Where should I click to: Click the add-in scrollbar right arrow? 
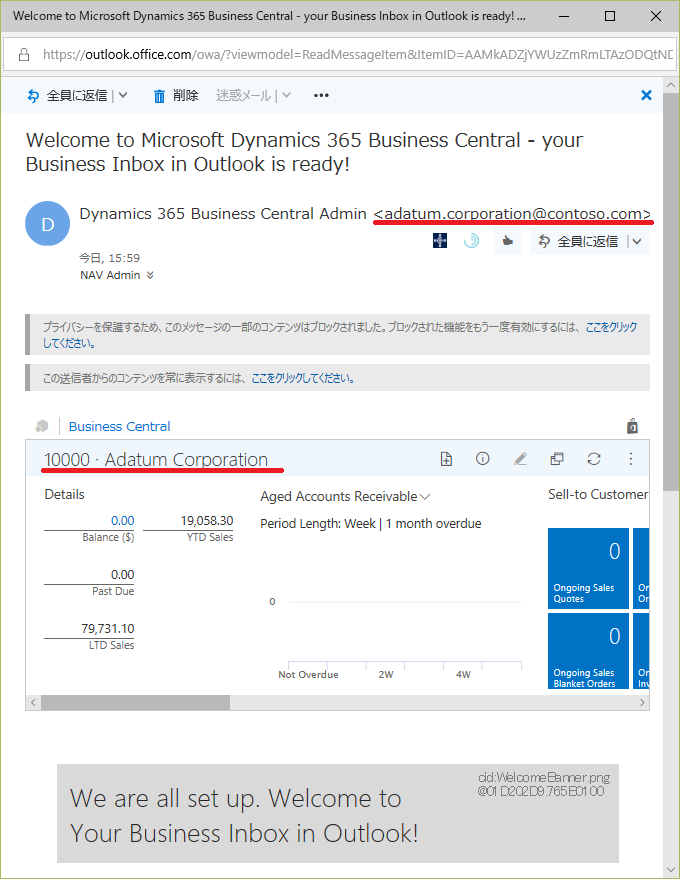(x=642, y=702)
